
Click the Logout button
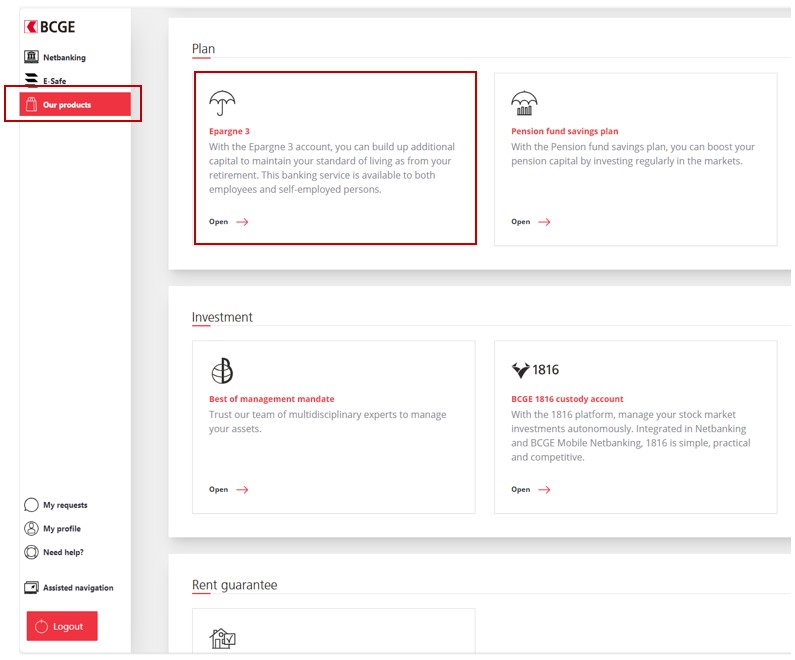pyautogui.click(x=62, y=626)
